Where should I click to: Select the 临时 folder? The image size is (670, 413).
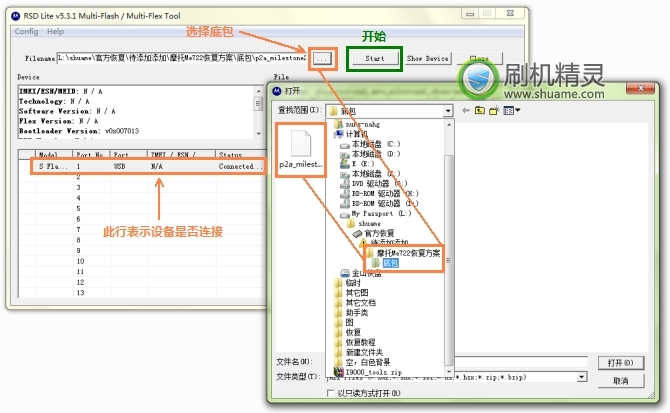[x=348, y=283]
